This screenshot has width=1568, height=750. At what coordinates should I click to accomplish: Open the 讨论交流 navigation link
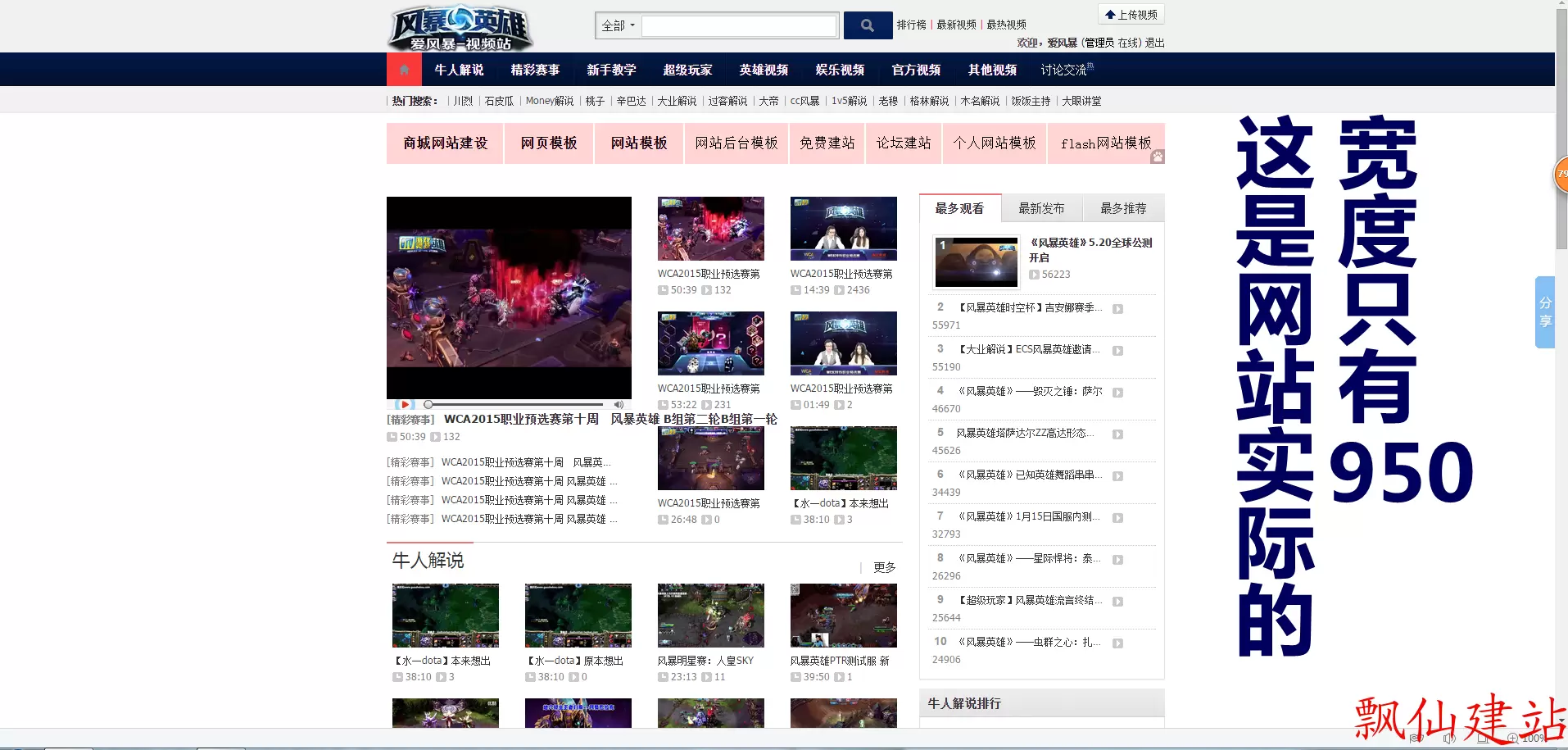1067,70
